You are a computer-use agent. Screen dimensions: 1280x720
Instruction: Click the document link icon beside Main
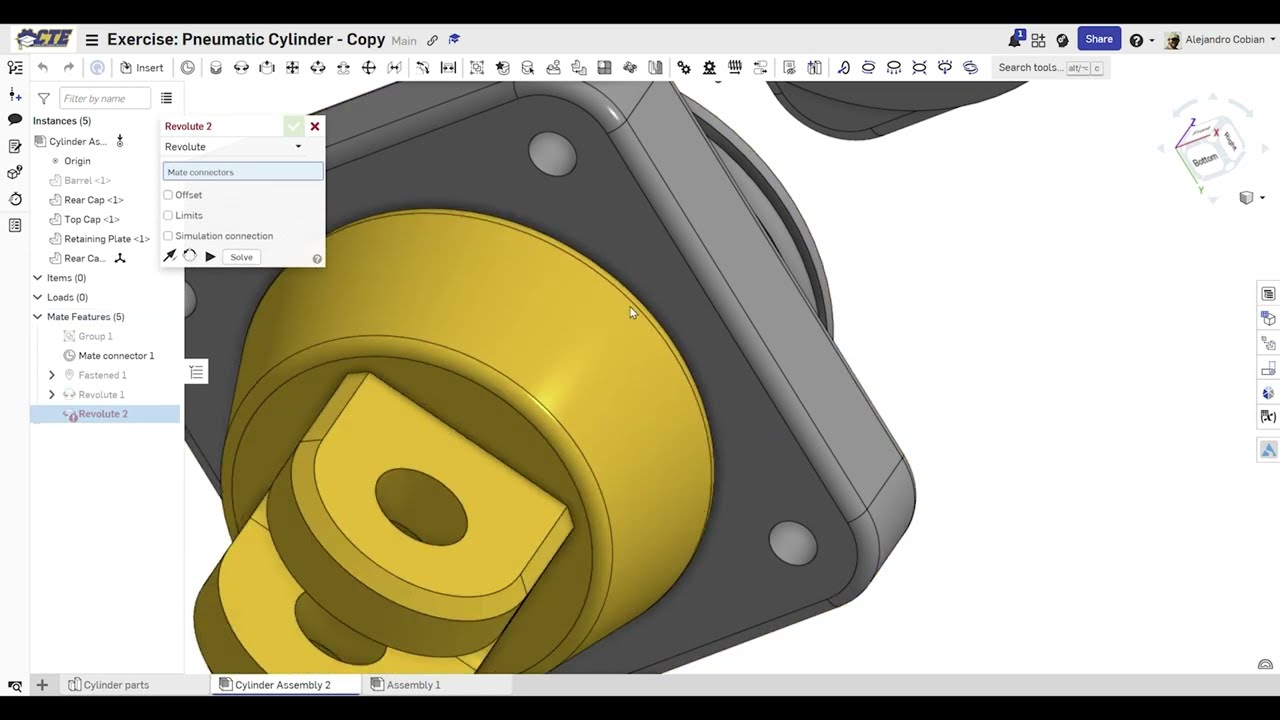click(432, 41)
